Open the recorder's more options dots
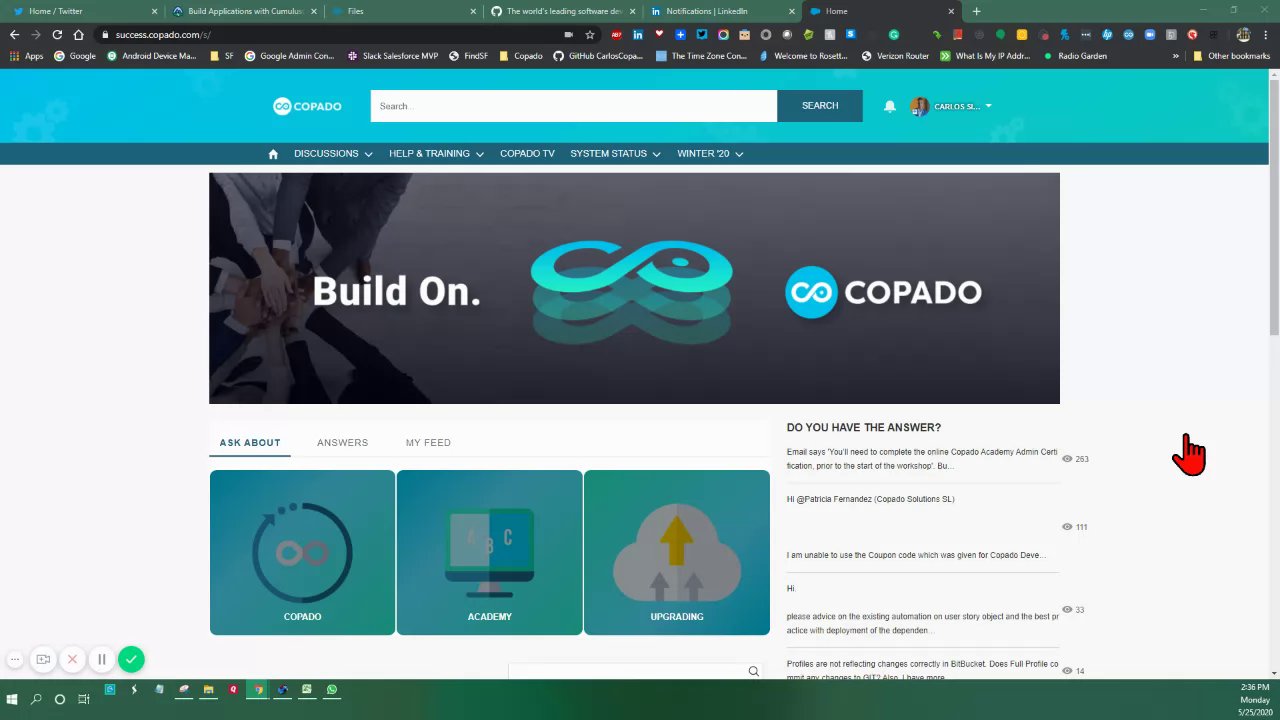The height and width of the screenshot is (720, 1280). (x=15, y=660)
